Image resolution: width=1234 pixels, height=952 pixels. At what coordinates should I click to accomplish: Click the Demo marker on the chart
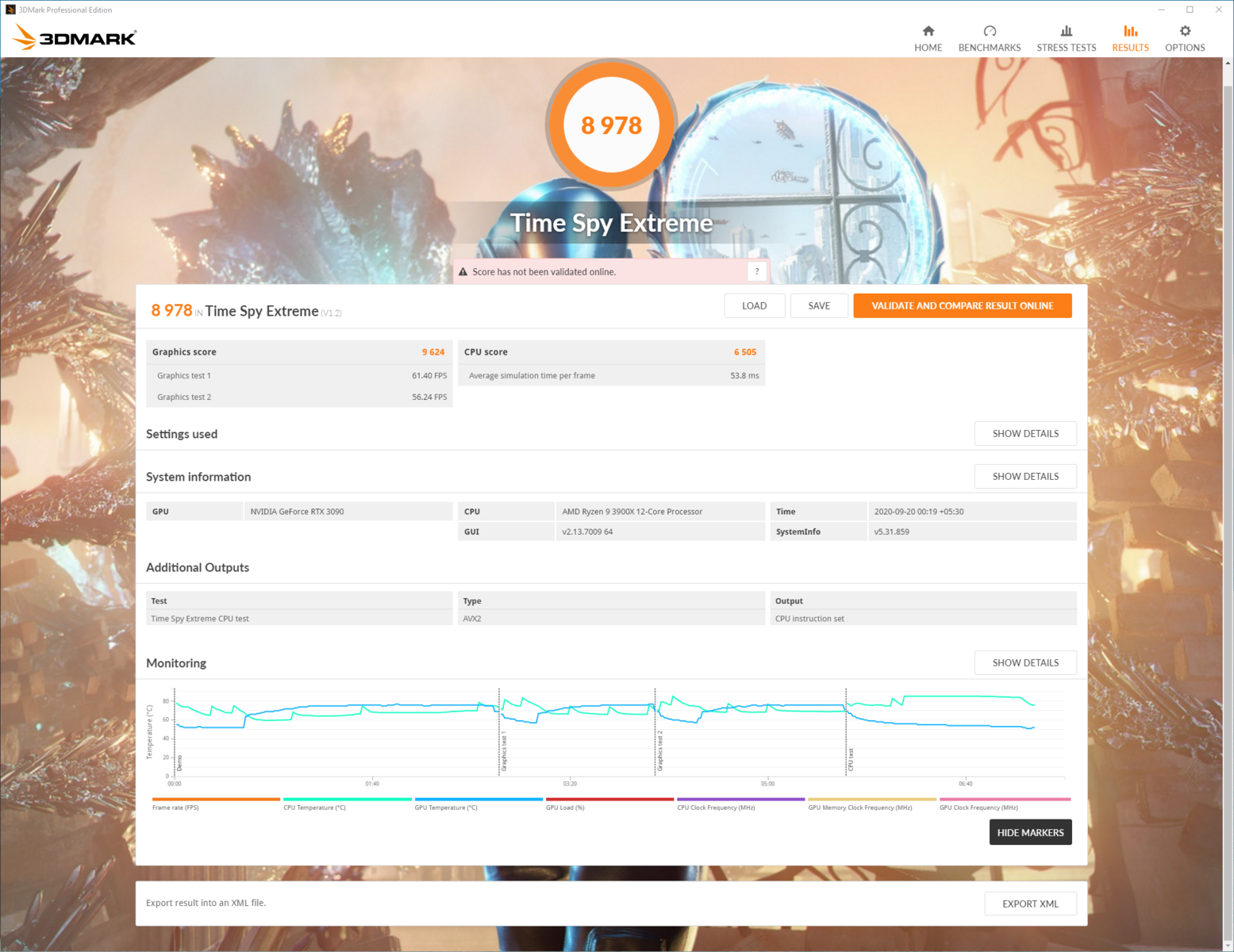click(x=179, y=762)
